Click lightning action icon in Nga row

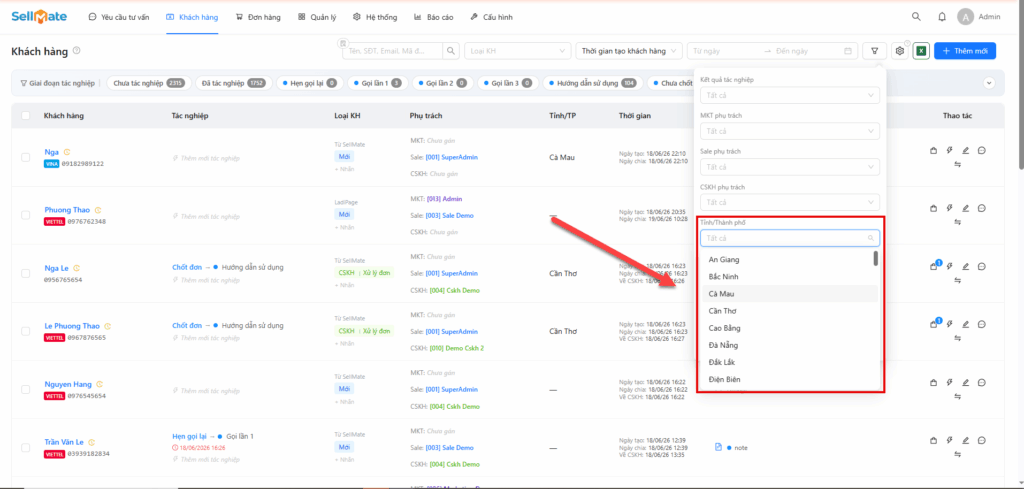pyautogui.click(x=950, y=150)
